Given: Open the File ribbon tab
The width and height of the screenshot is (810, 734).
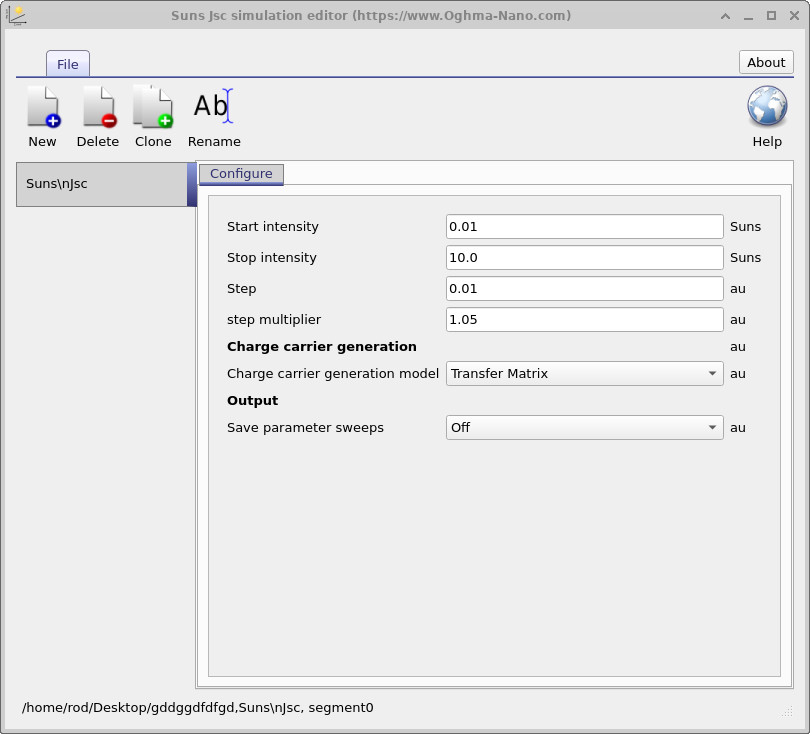Looking at the screenshot, I should [x=68, y=64].
